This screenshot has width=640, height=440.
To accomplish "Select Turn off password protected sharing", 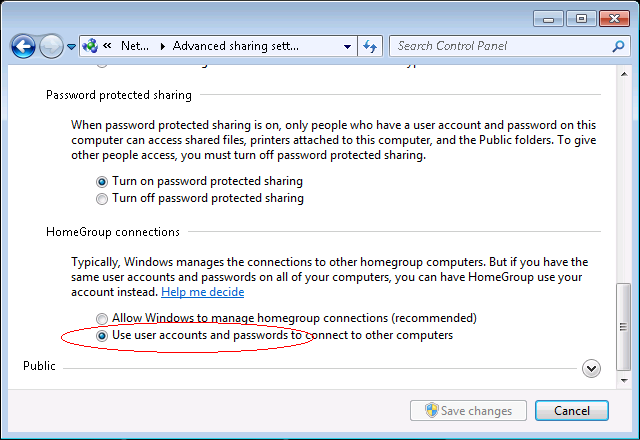I will pyautogui.click(x=102, y=198).
